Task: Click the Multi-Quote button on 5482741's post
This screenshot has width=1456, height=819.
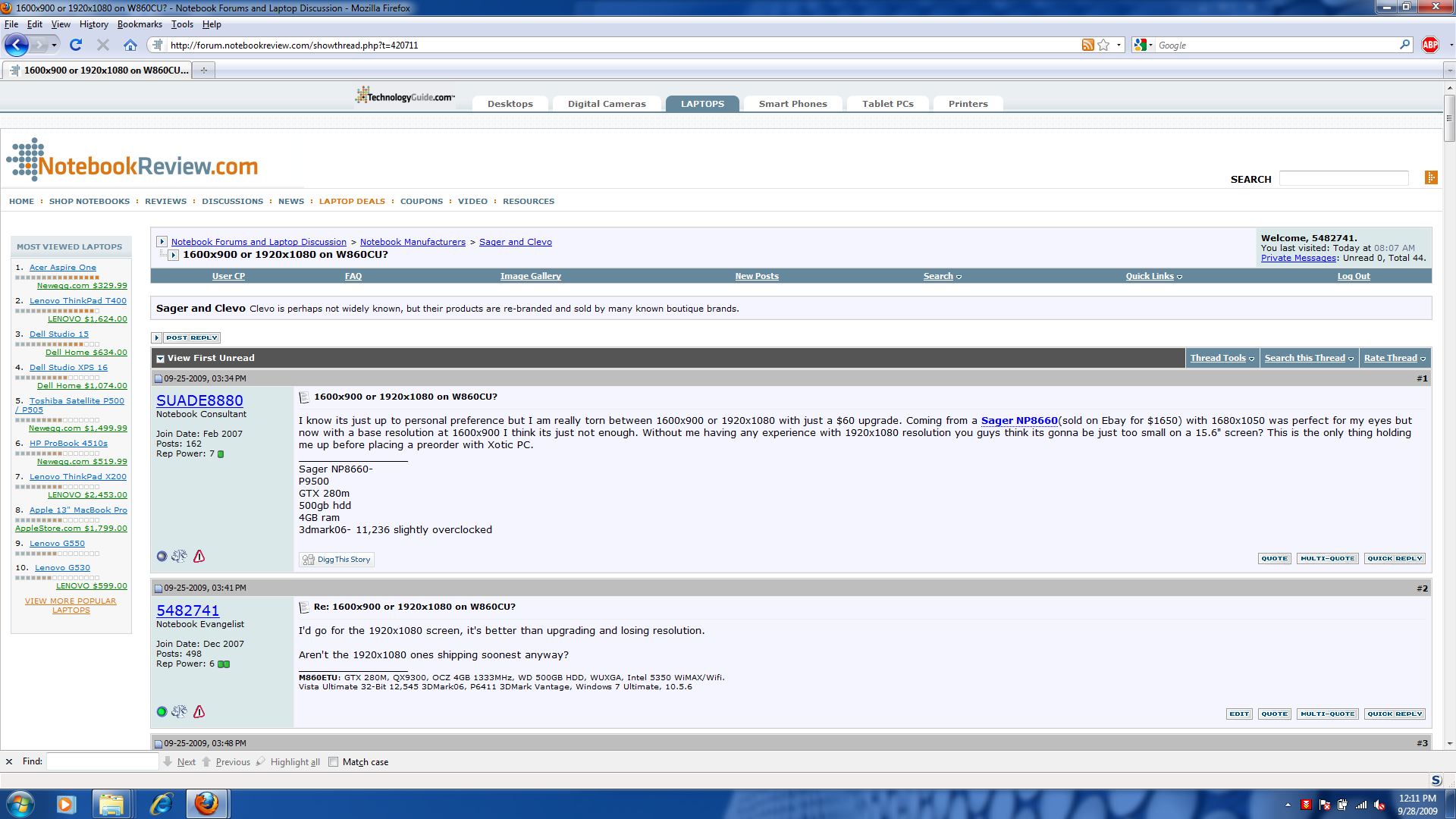Action: 1327,714
